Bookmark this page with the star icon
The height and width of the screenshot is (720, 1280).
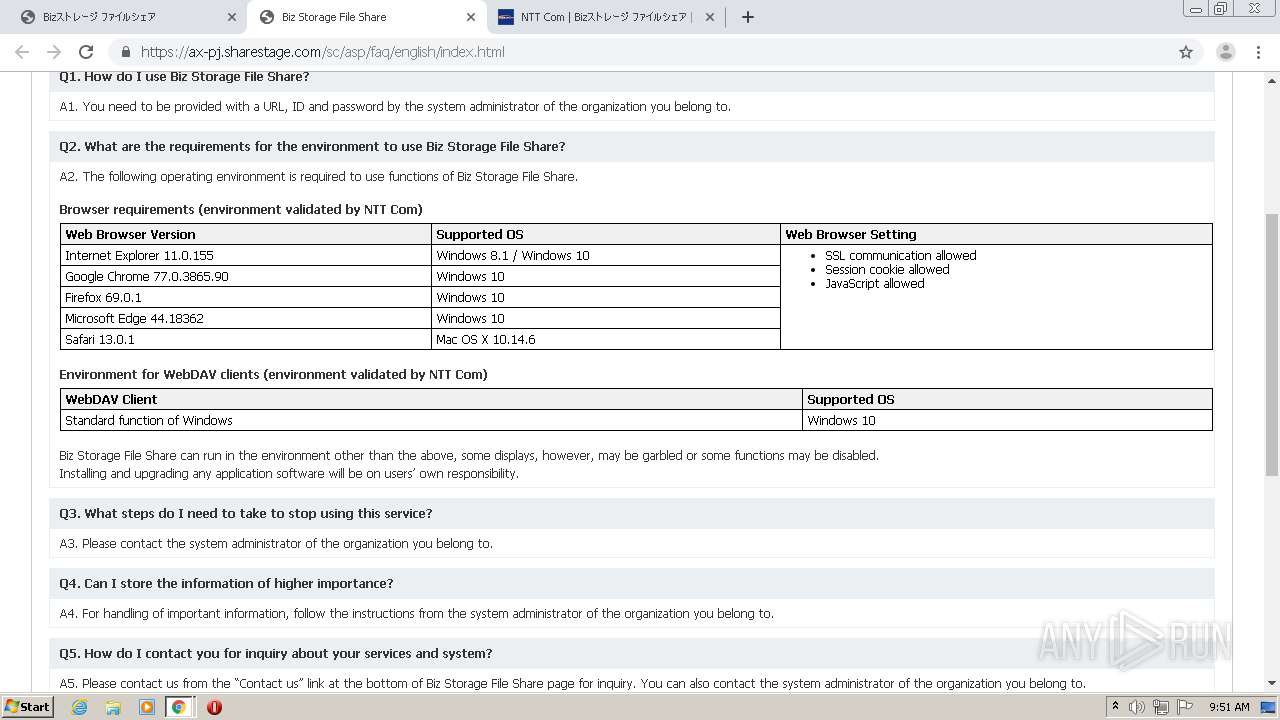point(1186,52)
